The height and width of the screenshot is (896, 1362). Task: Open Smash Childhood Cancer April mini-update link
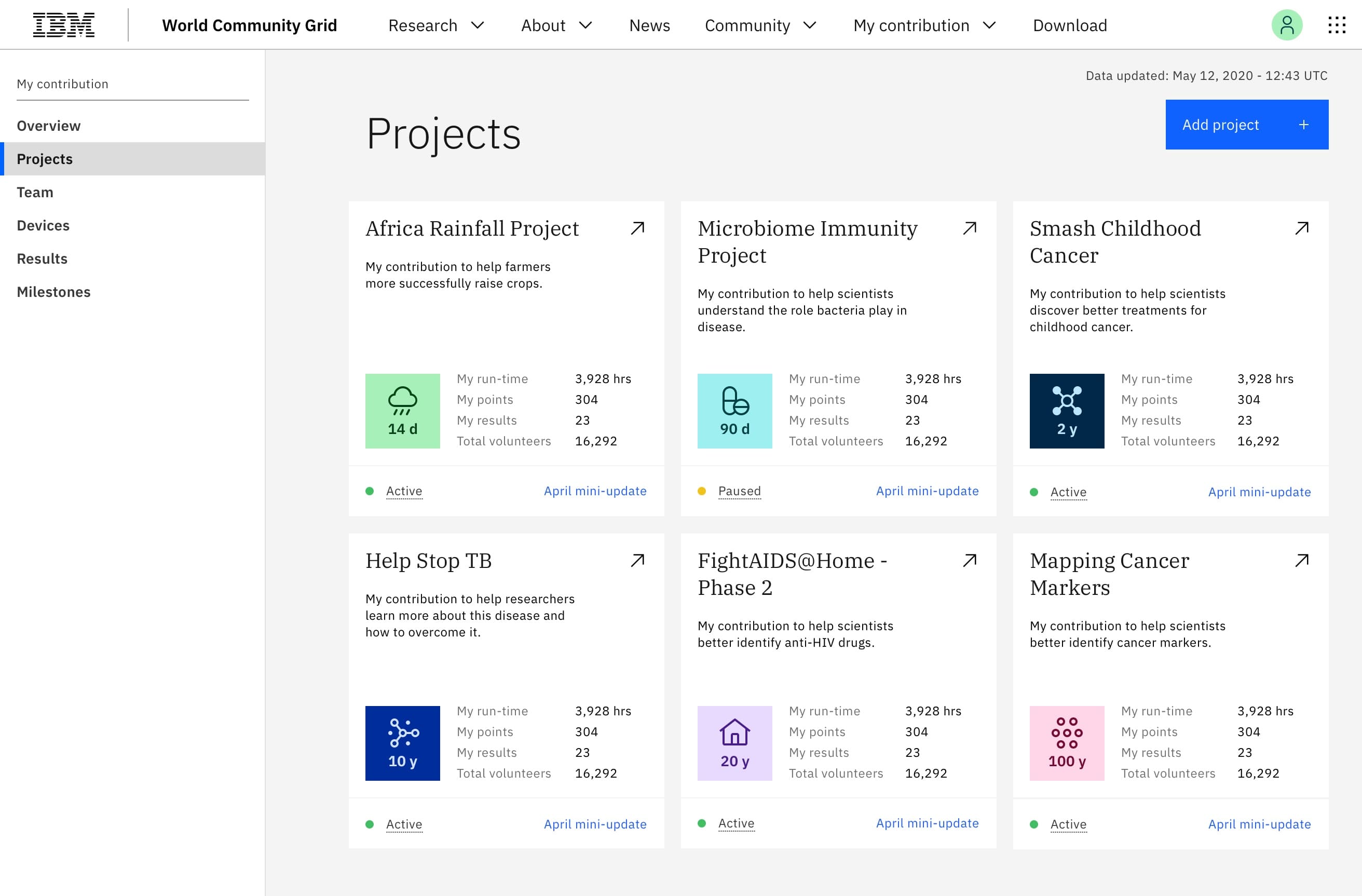click(x=1260, y=492)
